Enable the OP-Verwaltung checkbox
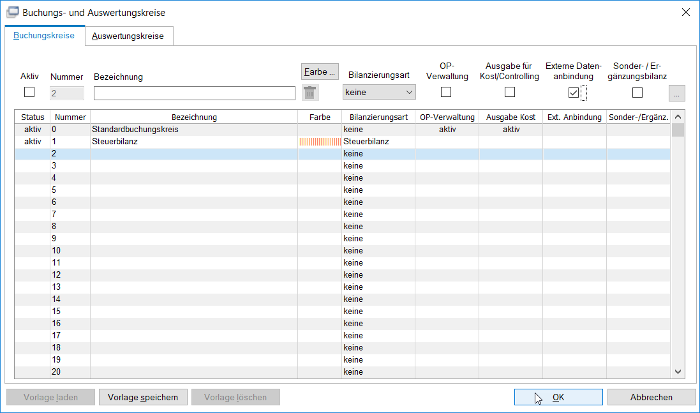Viewport: 700px width, 413px height. (x=446, y=92)
